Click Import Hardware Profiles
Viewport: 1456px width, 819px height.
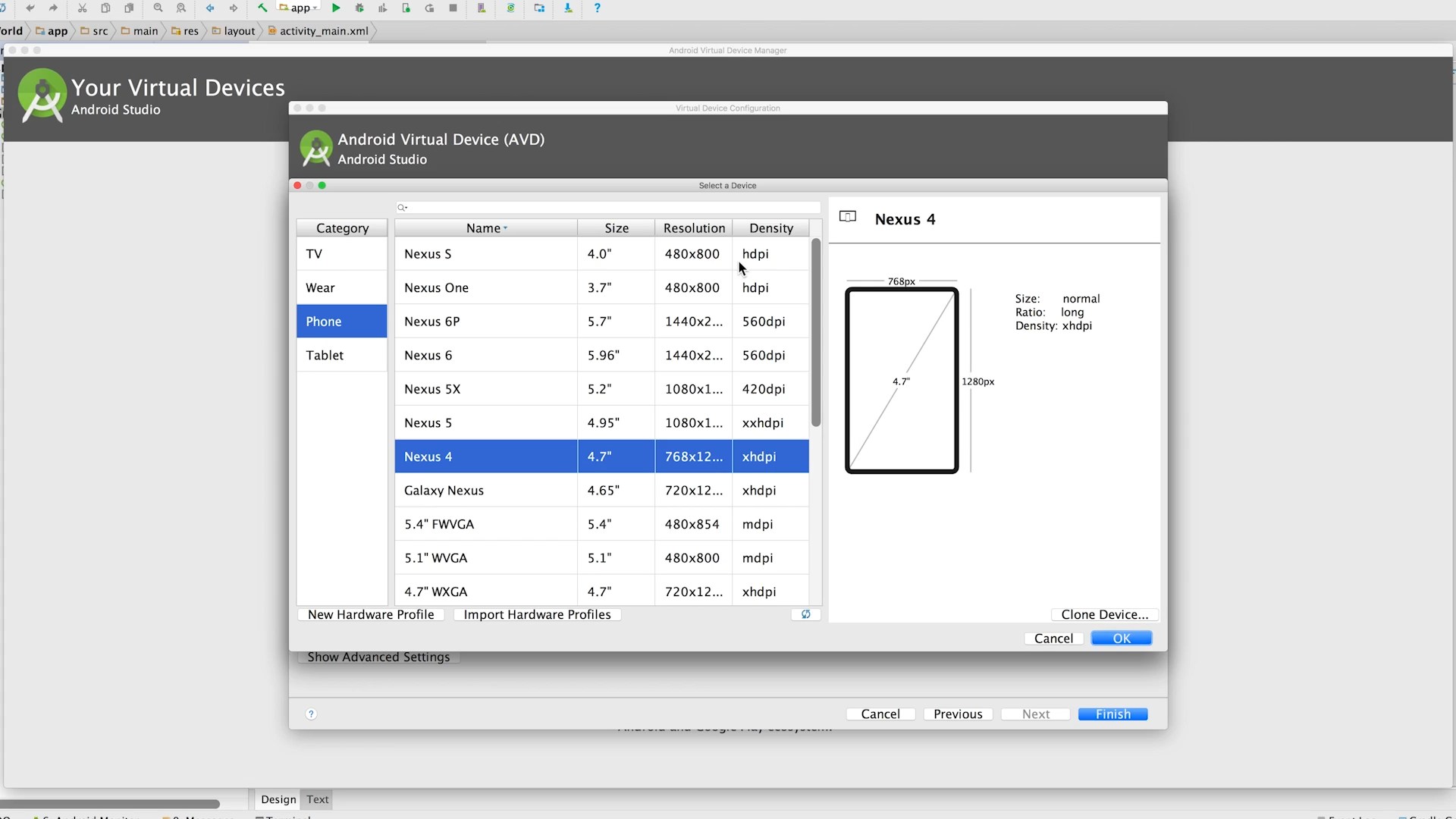click(x=537, y=615)
